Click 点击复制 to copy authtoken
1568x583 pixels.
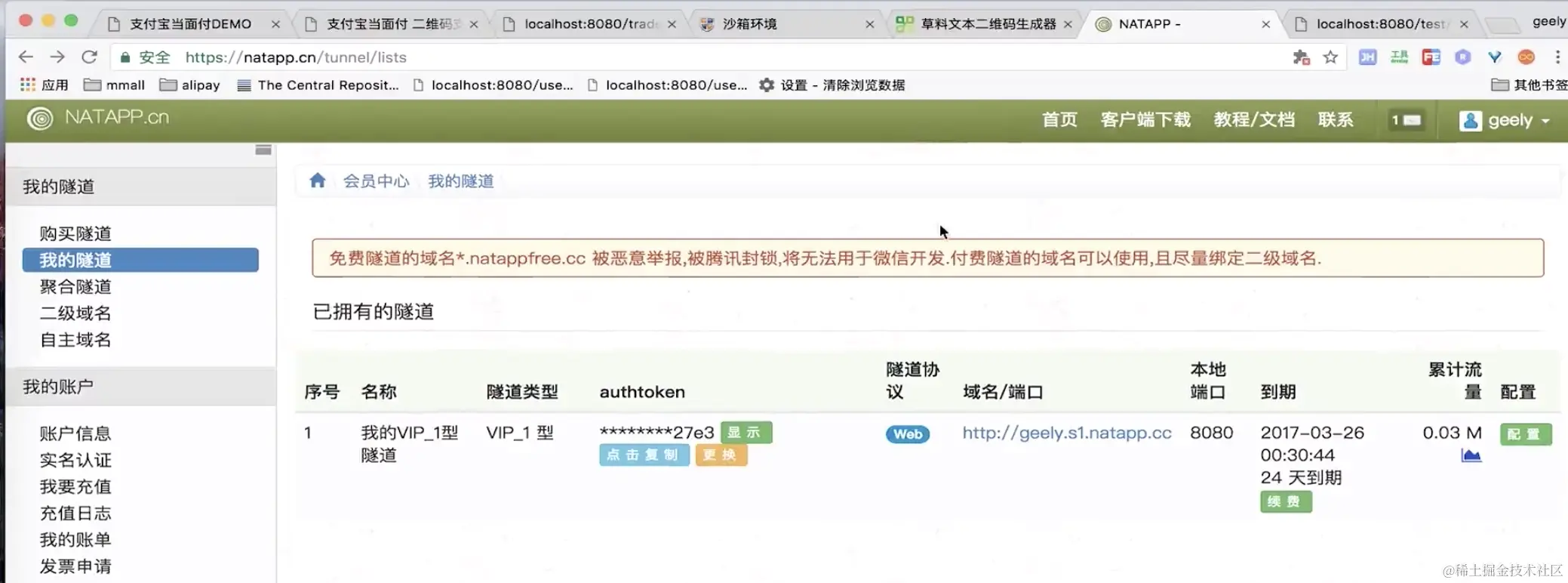(x=644, y=455)
